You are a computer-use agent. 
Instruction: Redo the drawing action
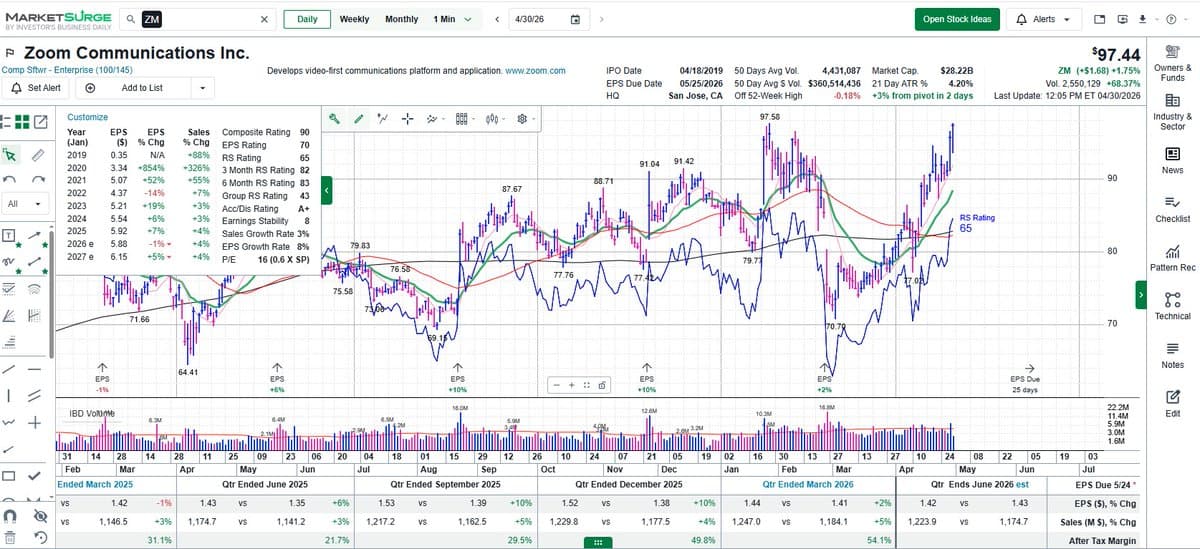(x=36, y=180)
